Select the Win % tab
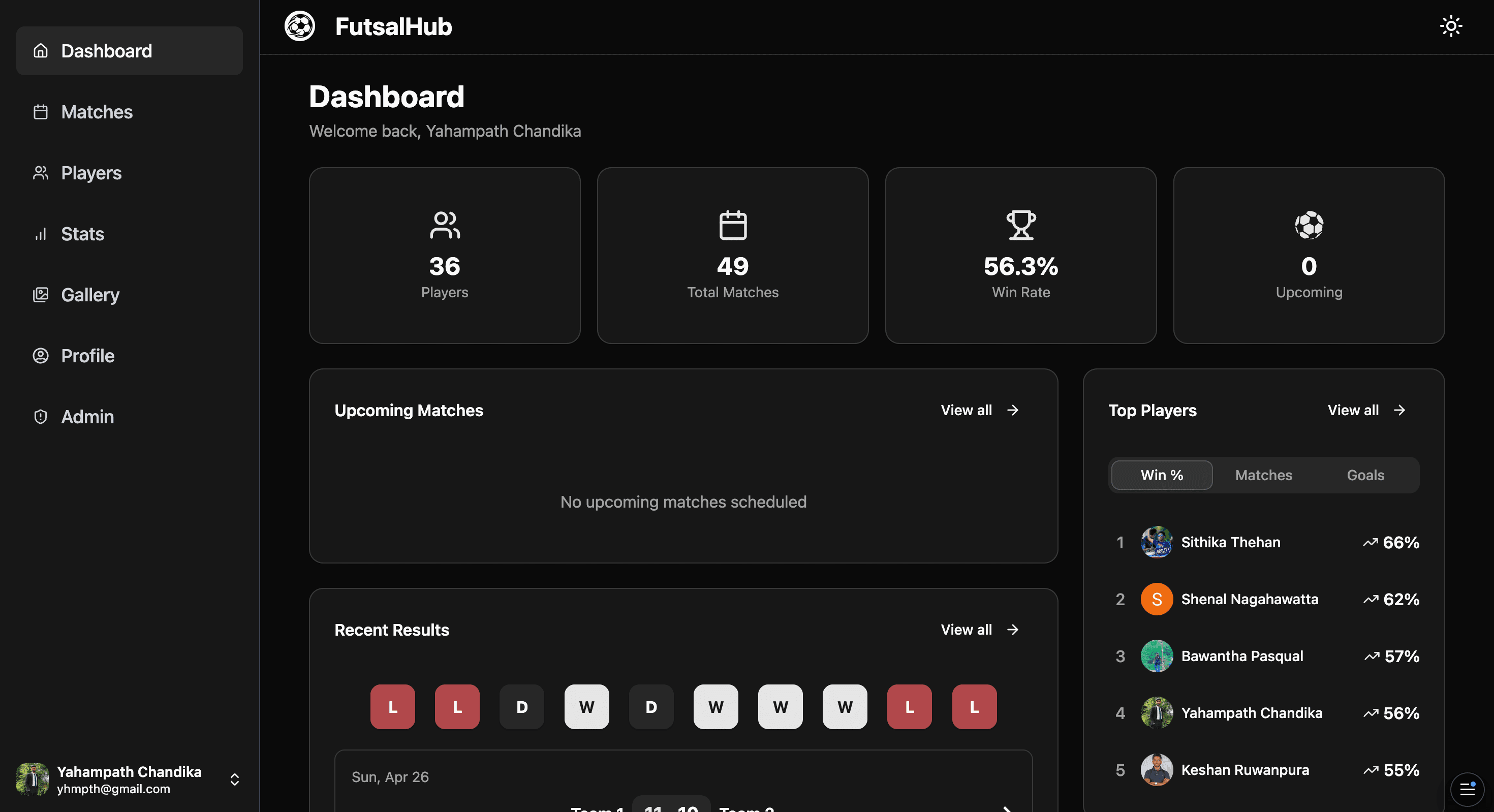The image size is (1494, 812). click(x=1162, y=475)
